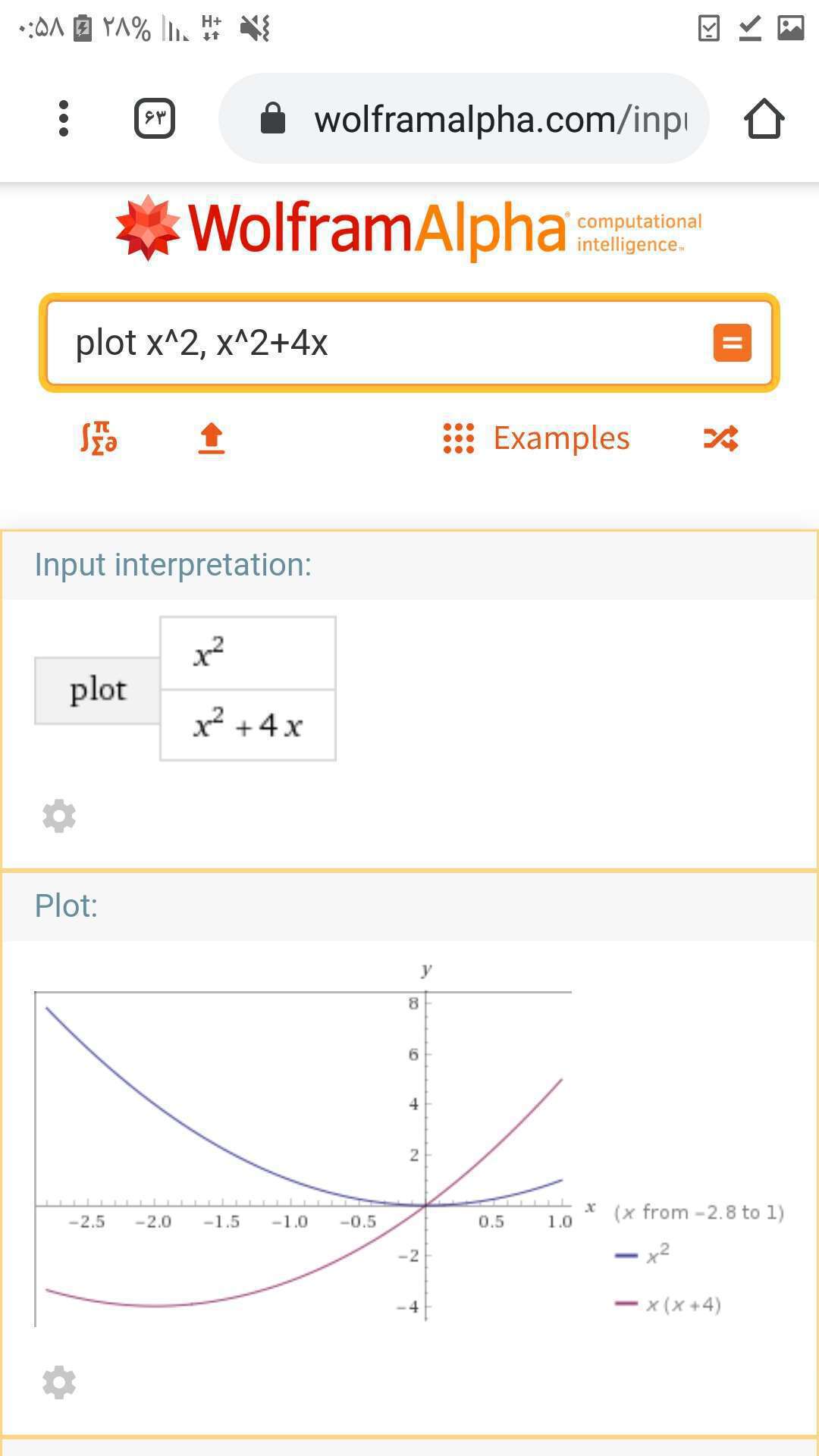819x1456 pixels.
Task: Click the orange compute equals button
Action: 732,343
